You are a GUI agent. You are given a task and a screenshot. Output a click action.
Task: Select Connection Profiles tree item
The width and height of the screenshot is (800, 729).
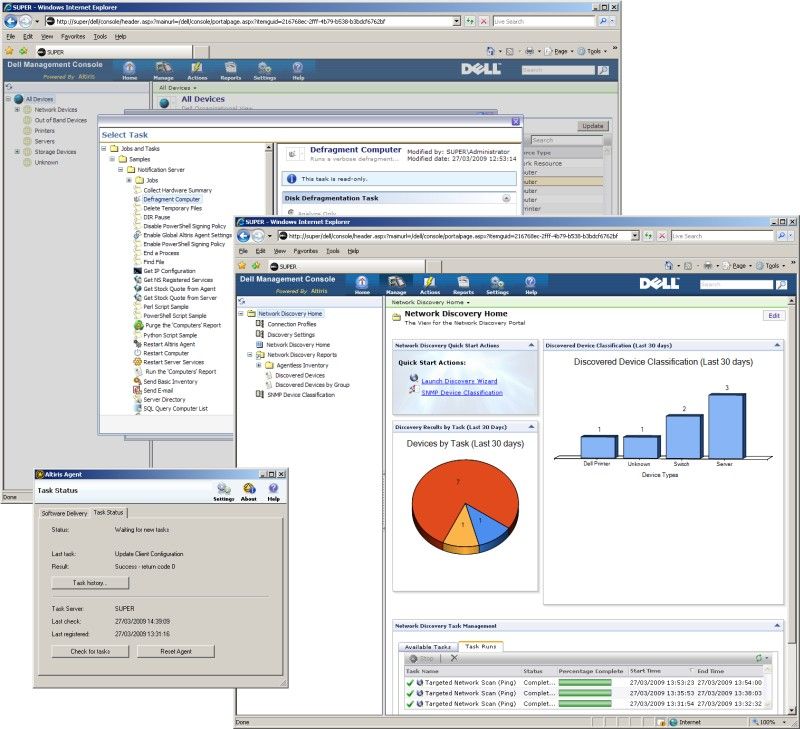291,324
